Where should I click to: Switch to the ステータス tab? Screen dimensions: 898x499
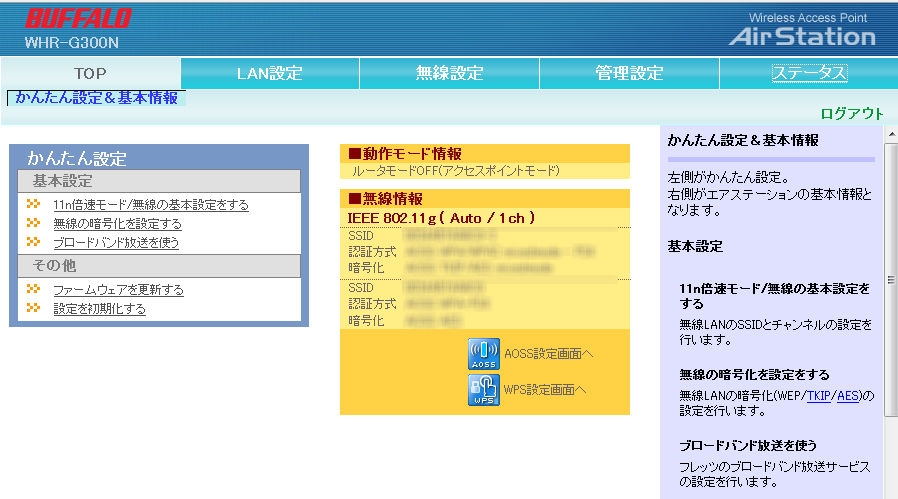pyautogui.click(x=809, y=73)
